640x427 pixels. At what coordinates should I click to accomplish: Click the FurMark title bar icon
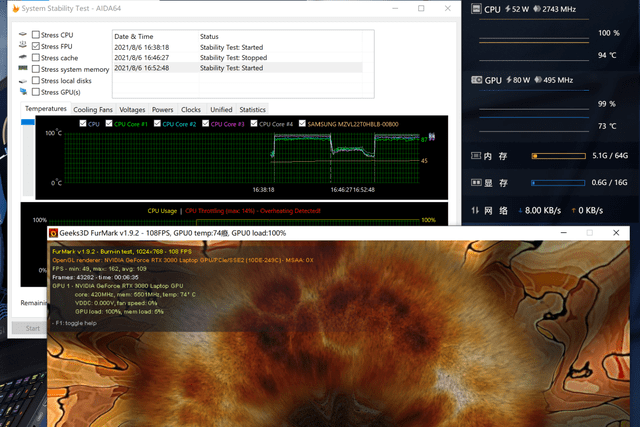coord(53,233)
